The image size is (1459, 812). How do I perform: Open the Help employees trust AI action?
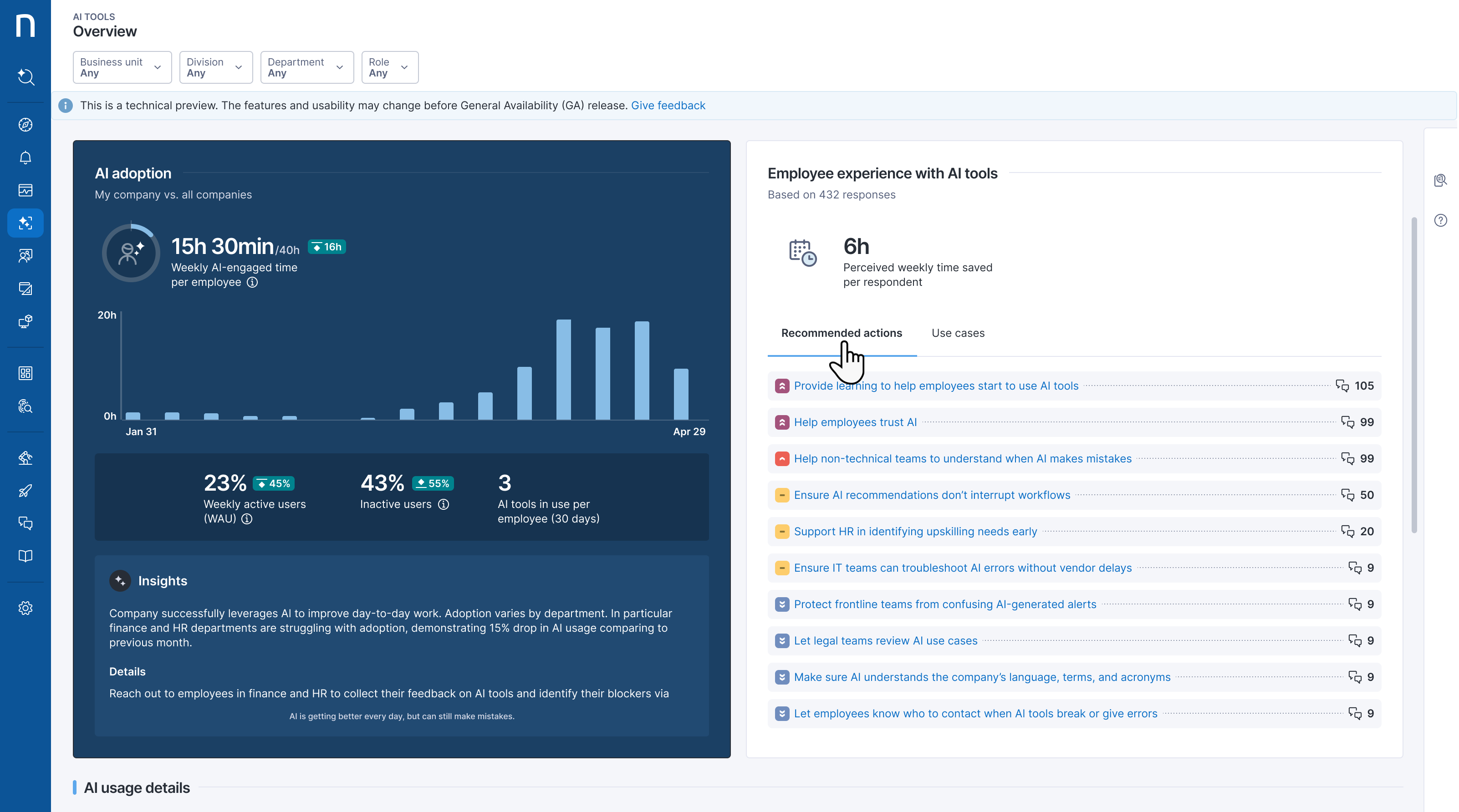855,422
